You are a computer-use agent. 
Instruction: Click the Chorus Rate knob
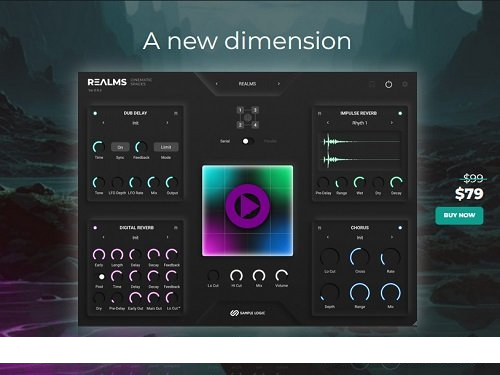coord(390,258)
